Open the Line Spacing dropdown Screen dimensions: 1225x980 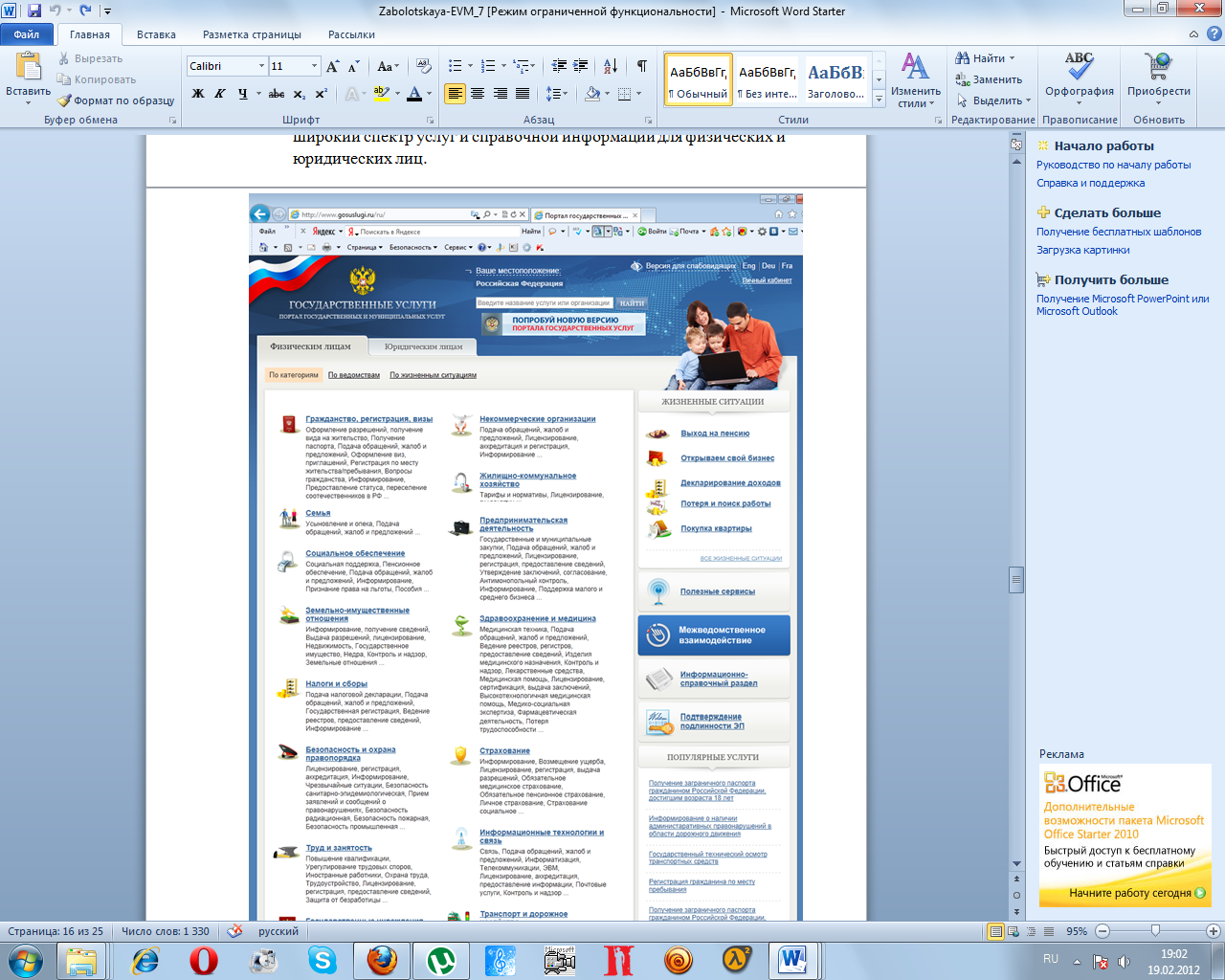(x=556, y=94)
